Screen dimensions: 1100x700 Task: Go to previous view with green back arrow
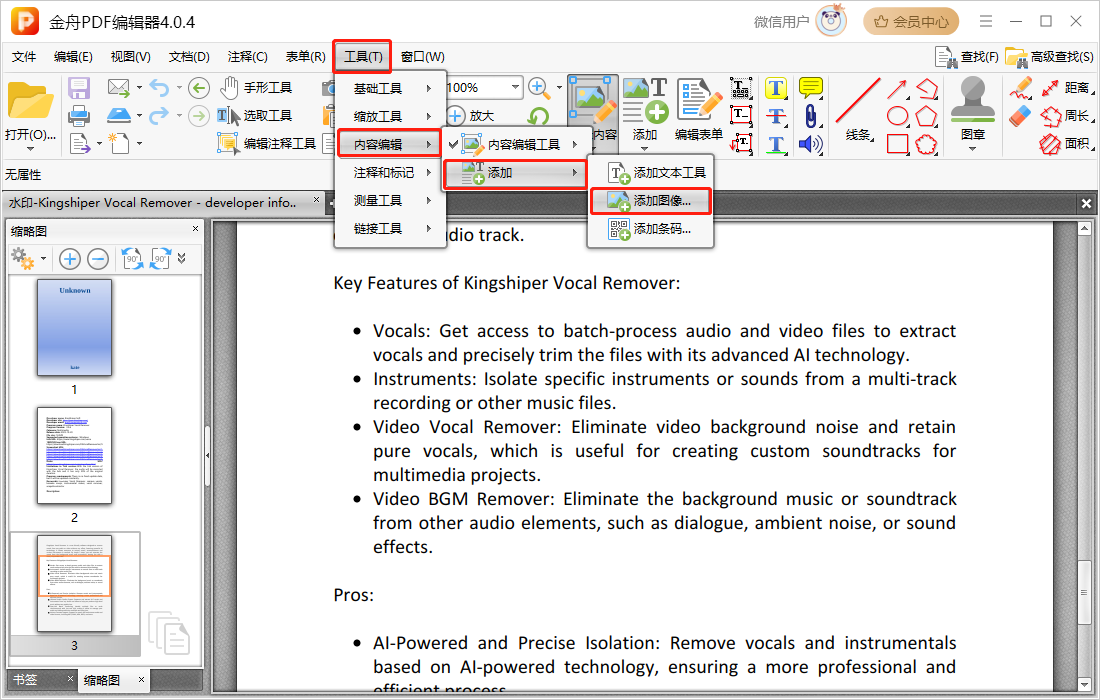(x=199, y=88)
